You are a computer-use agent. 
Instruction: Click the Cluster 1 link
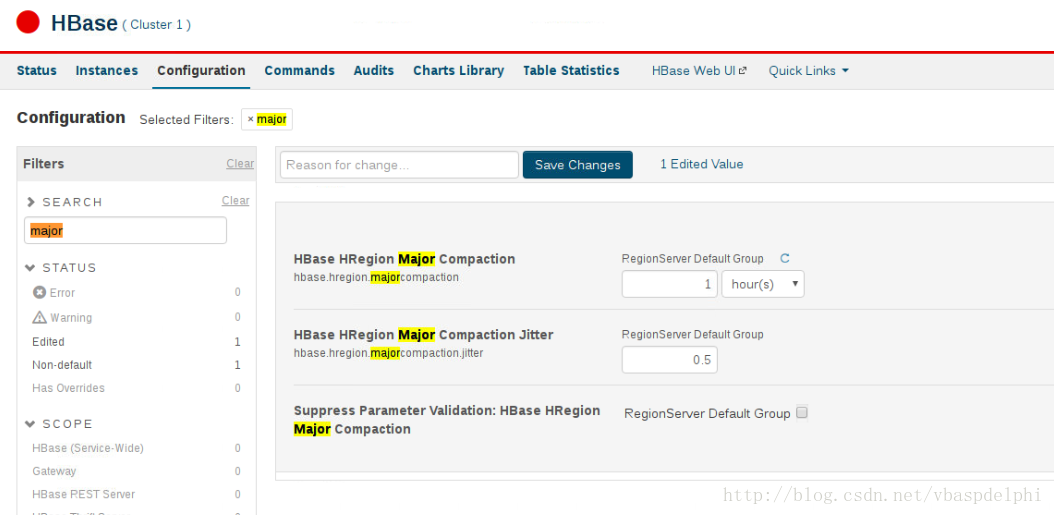(156, 25)
